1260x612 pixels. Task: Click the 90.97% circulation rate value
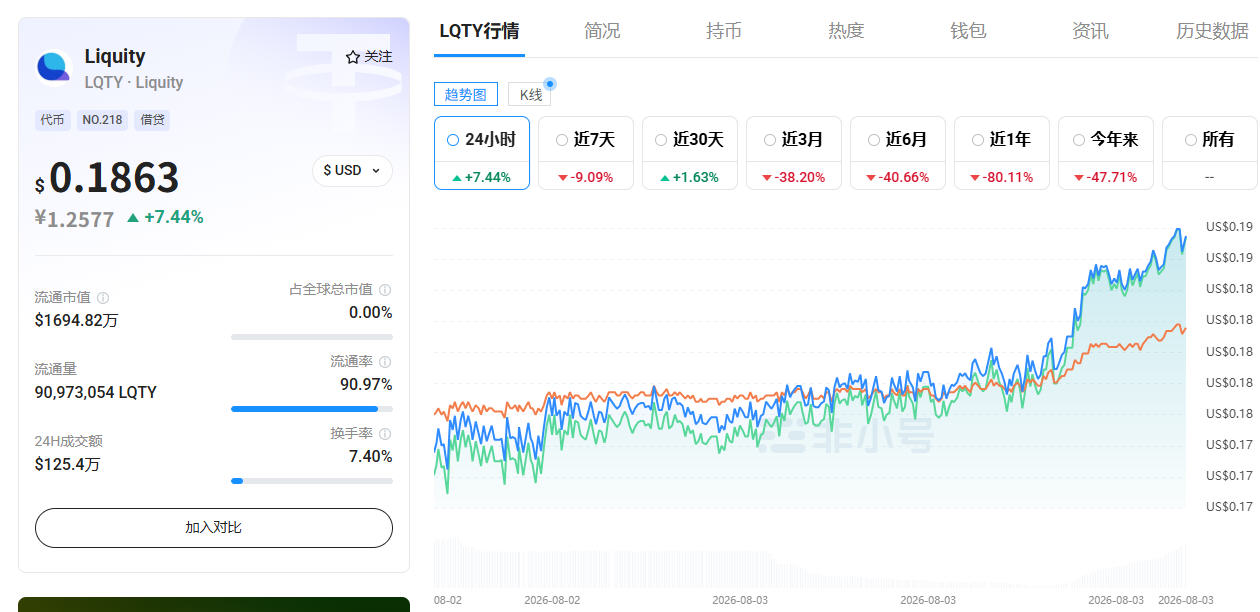click(x=366, y=384)
